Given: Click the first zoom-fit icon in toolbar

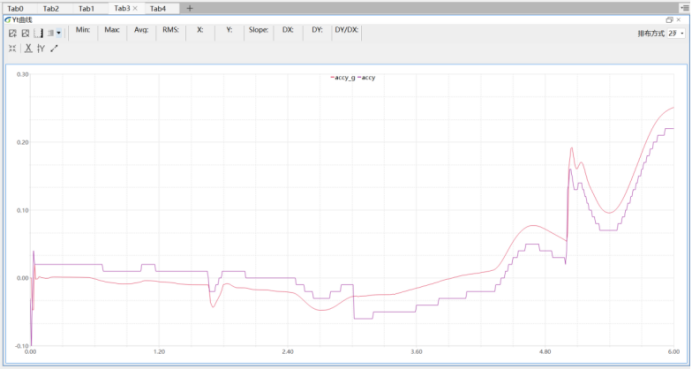Looking at the screenshot, I should tap(13, 33).
